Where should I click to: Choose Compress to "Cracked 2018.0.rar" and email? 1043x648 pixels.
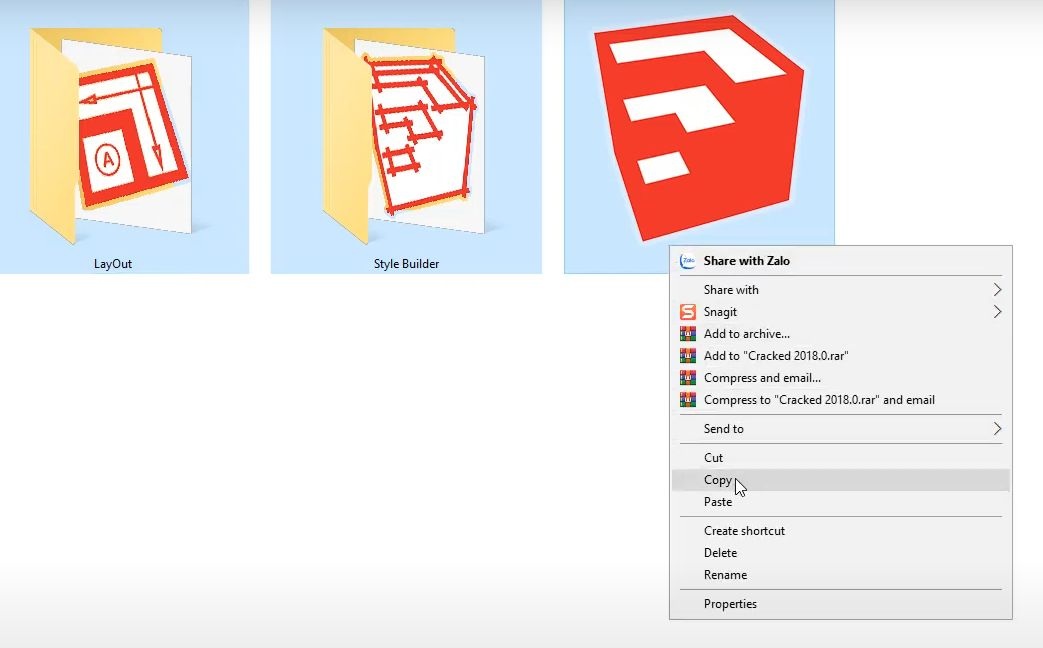tap(841, 400)
